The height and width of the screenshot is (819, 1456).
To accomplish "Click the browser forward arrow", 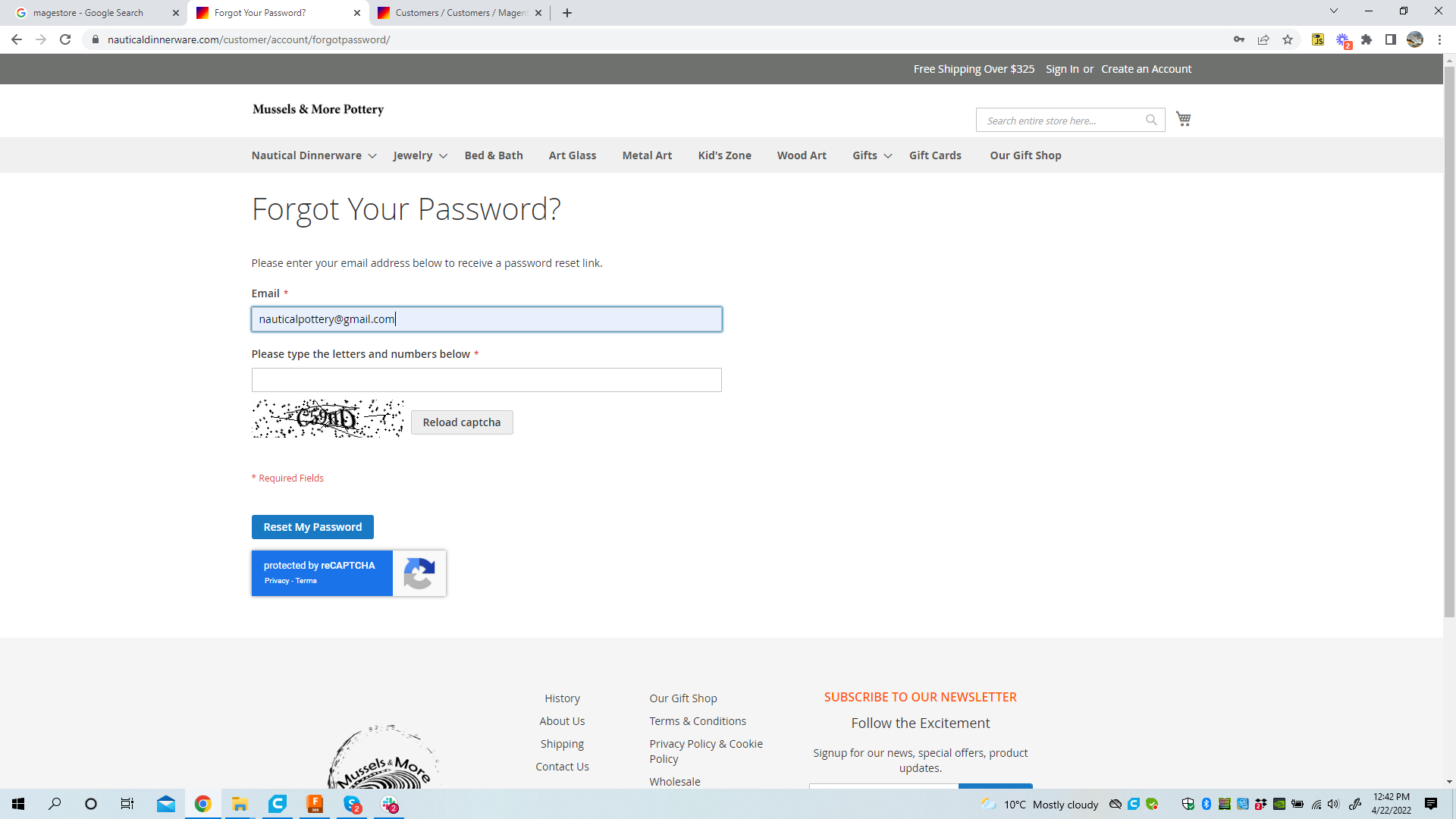I will [41, 39].
